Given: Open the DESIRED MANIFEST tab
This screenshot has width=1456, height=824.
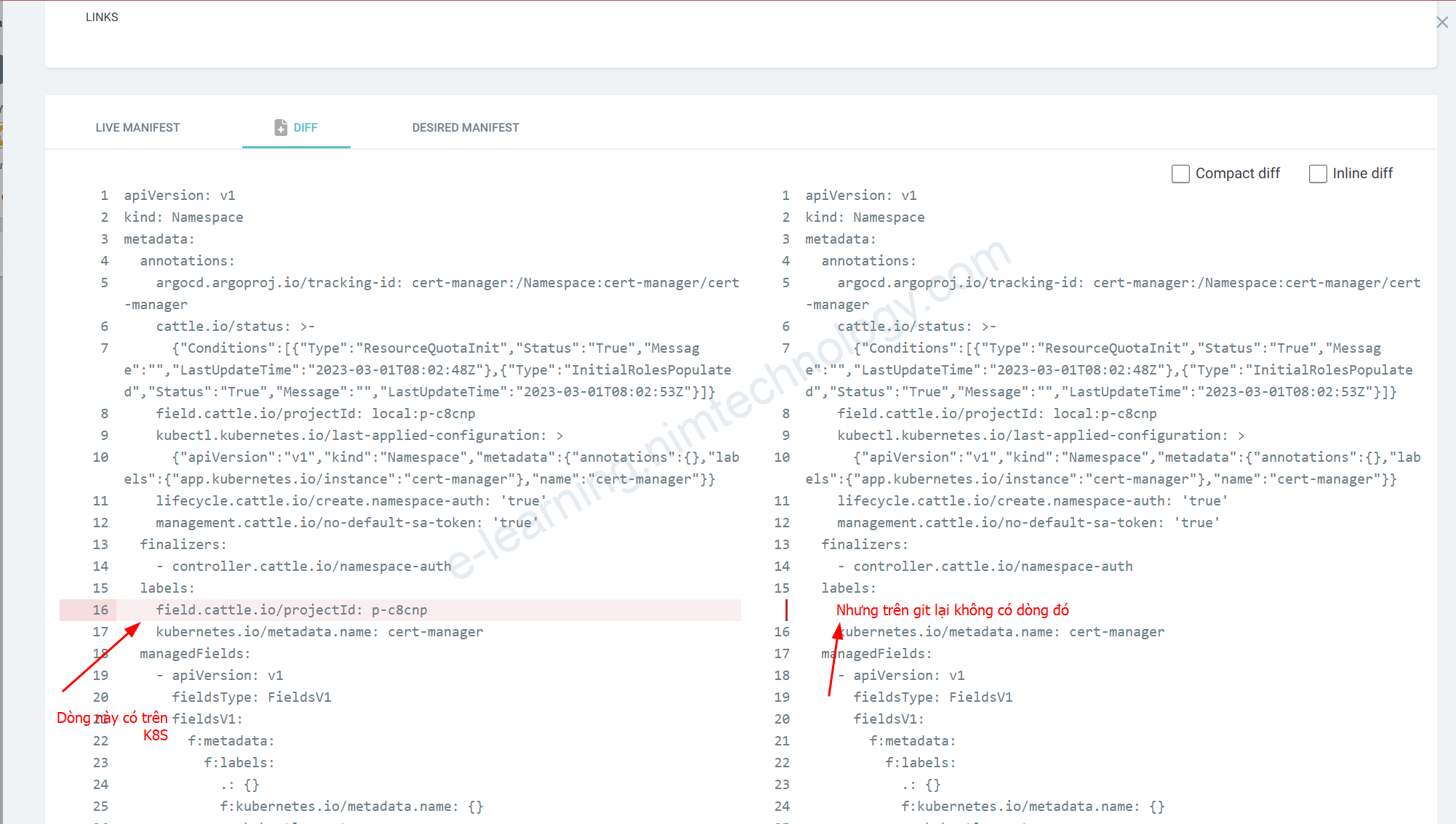Looking at the screenshot, I should (465, 127).
